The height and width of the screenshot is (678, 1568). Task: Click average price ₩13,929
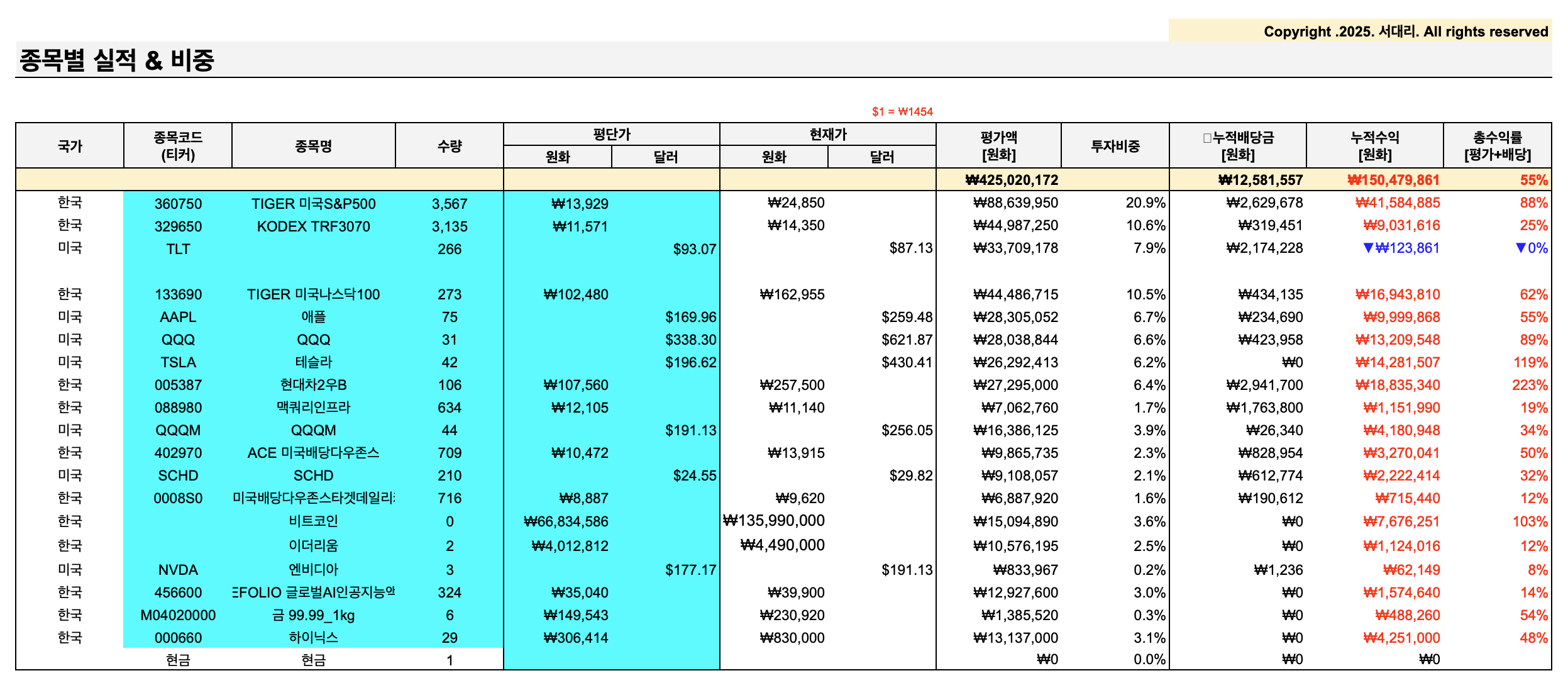coord(580,204)
